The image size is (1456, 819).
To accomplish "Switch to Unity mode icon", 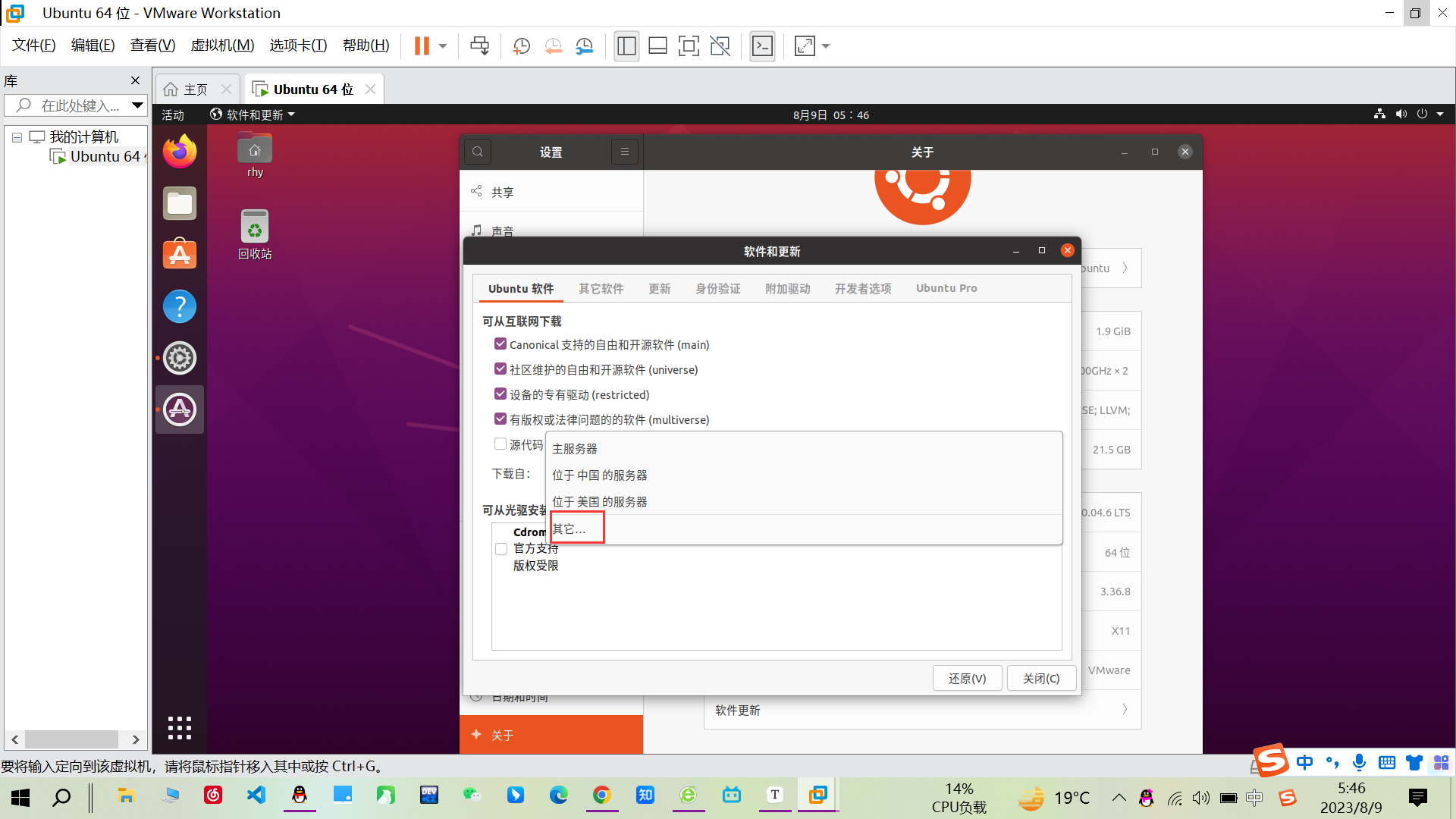I will 720,46.
